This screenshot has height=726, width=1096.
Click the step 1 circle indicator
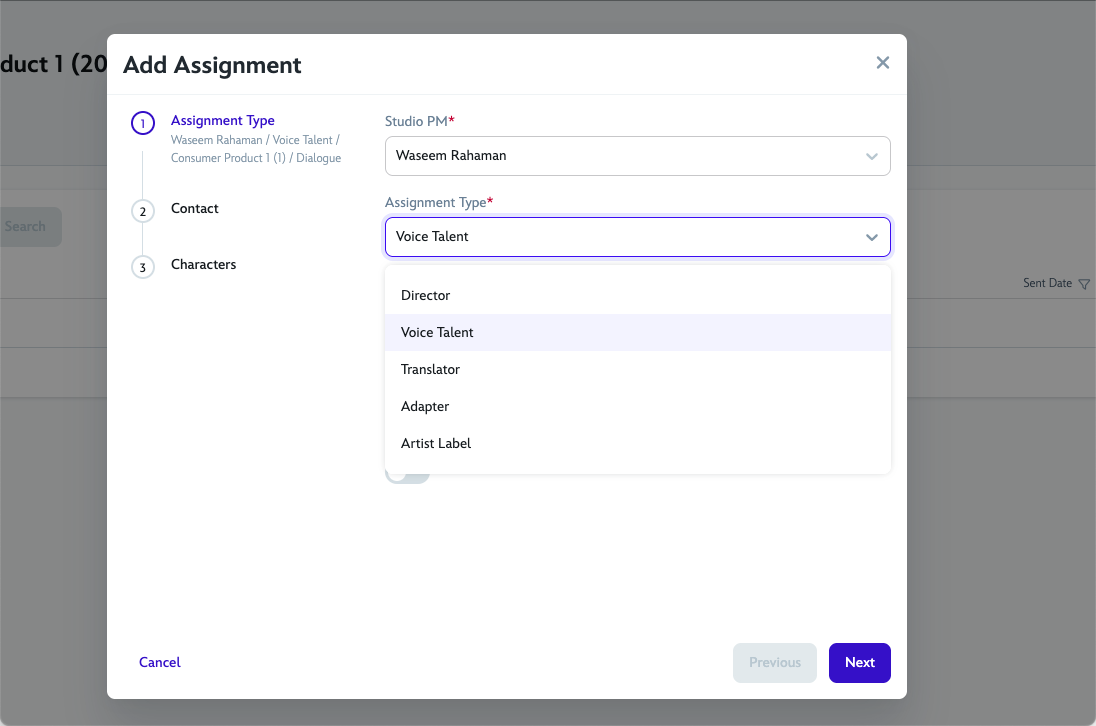[142, 123]
